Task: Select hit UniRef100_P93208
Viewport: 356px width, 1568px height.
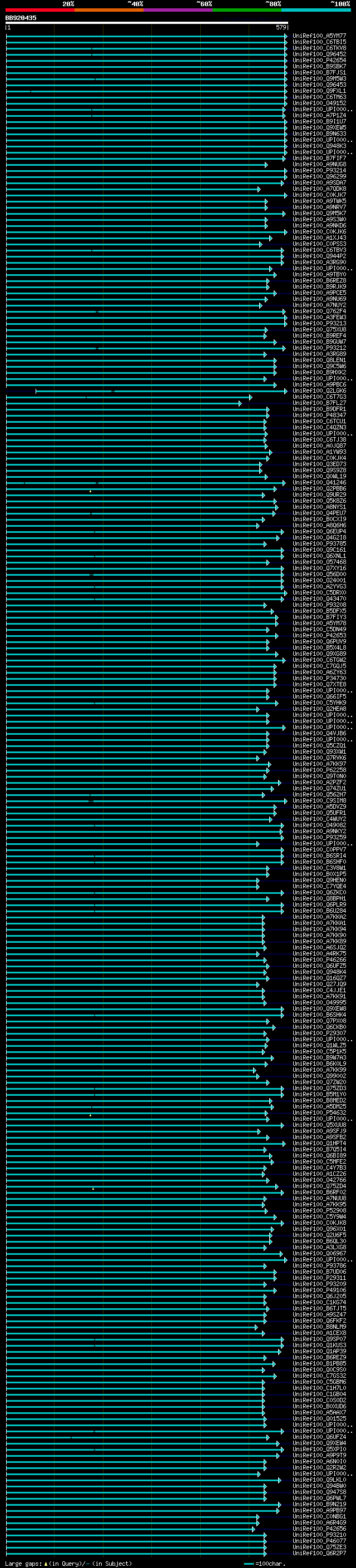Action: [319, 605]
